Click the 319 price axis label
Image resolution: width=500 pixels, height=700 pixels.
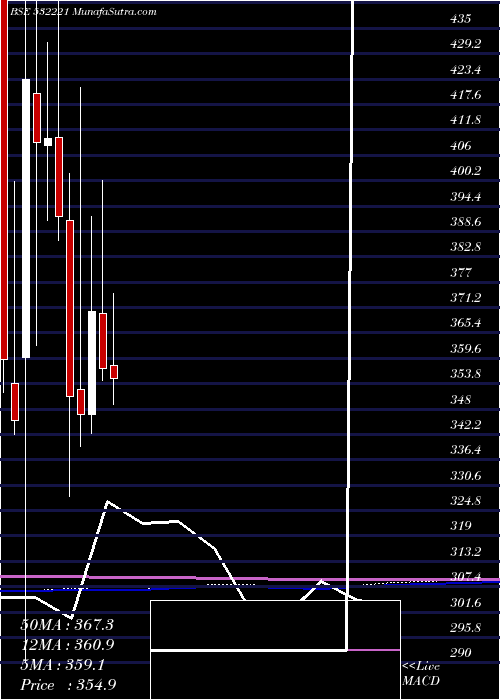(461, 525)
